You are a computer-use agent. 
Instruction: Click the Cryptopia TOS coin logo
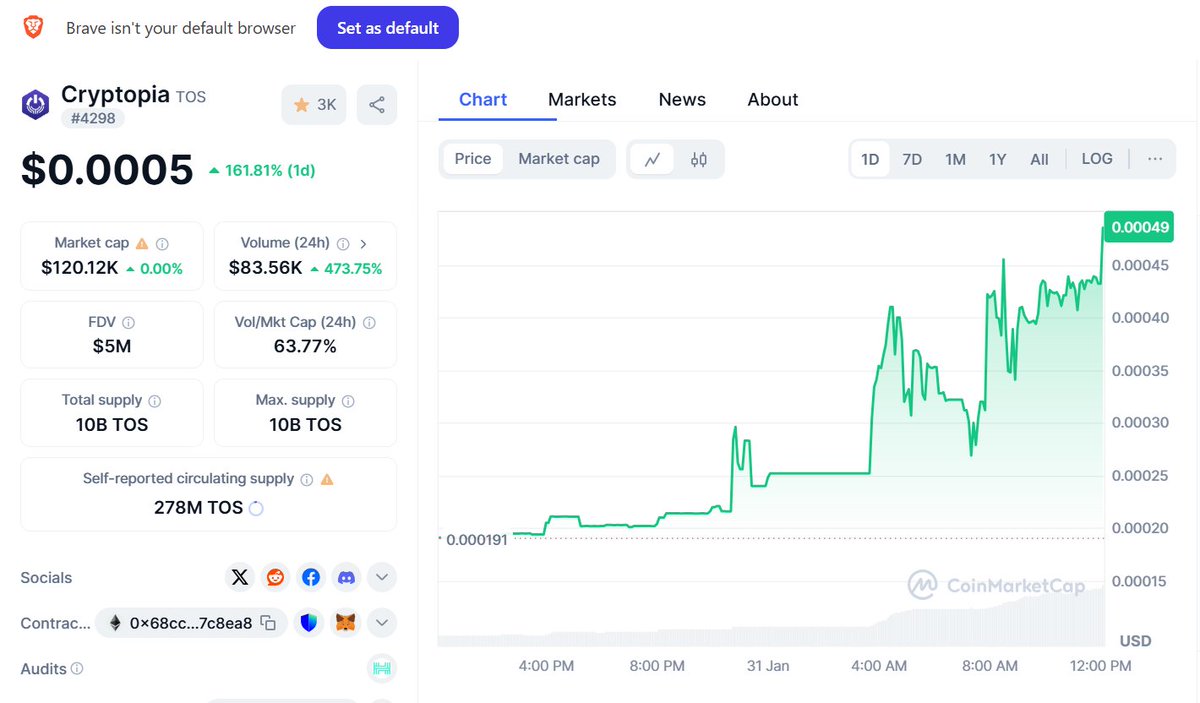click(x=36, y=104)
